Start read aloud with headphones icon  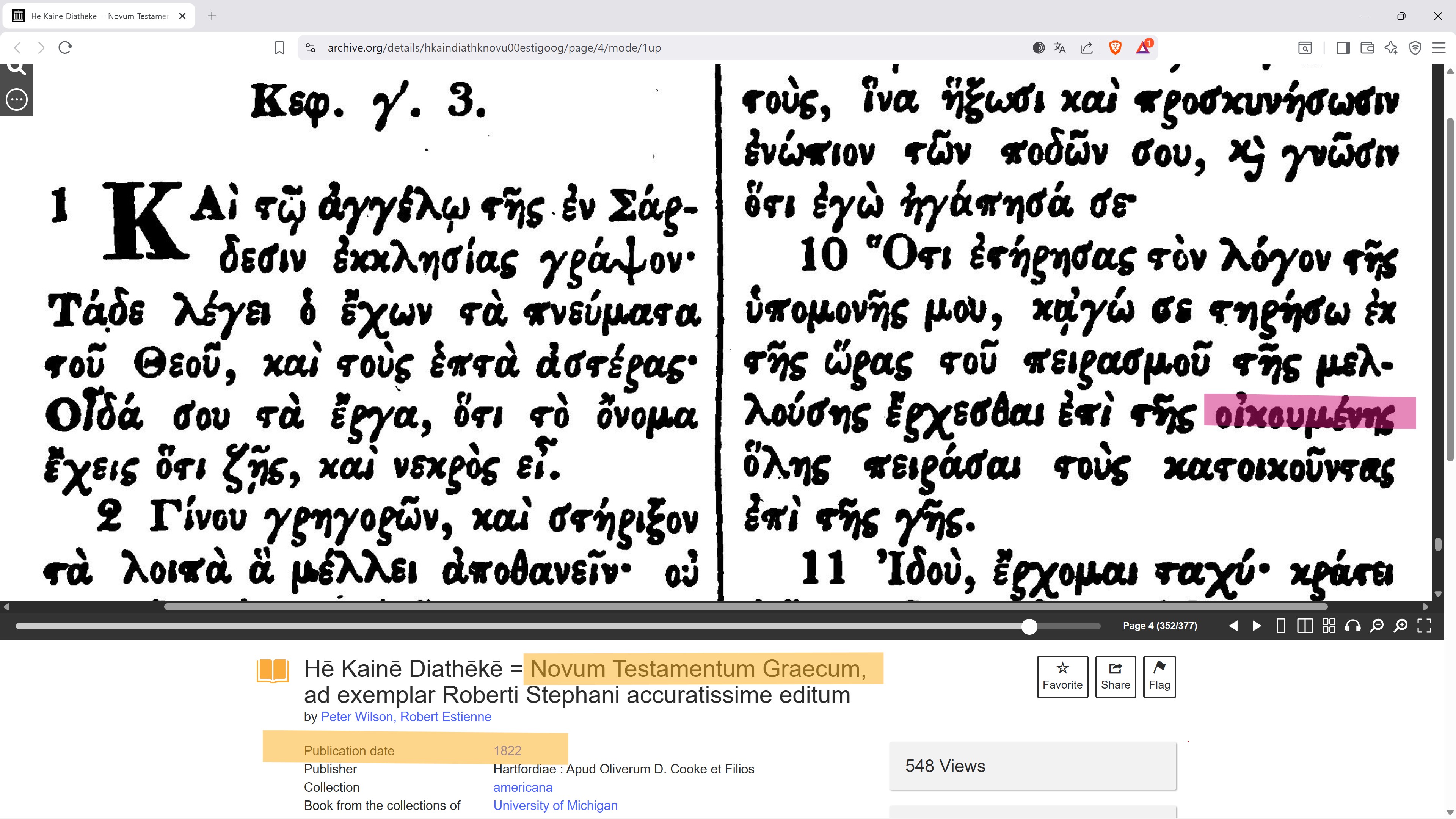pos(1352,626)
